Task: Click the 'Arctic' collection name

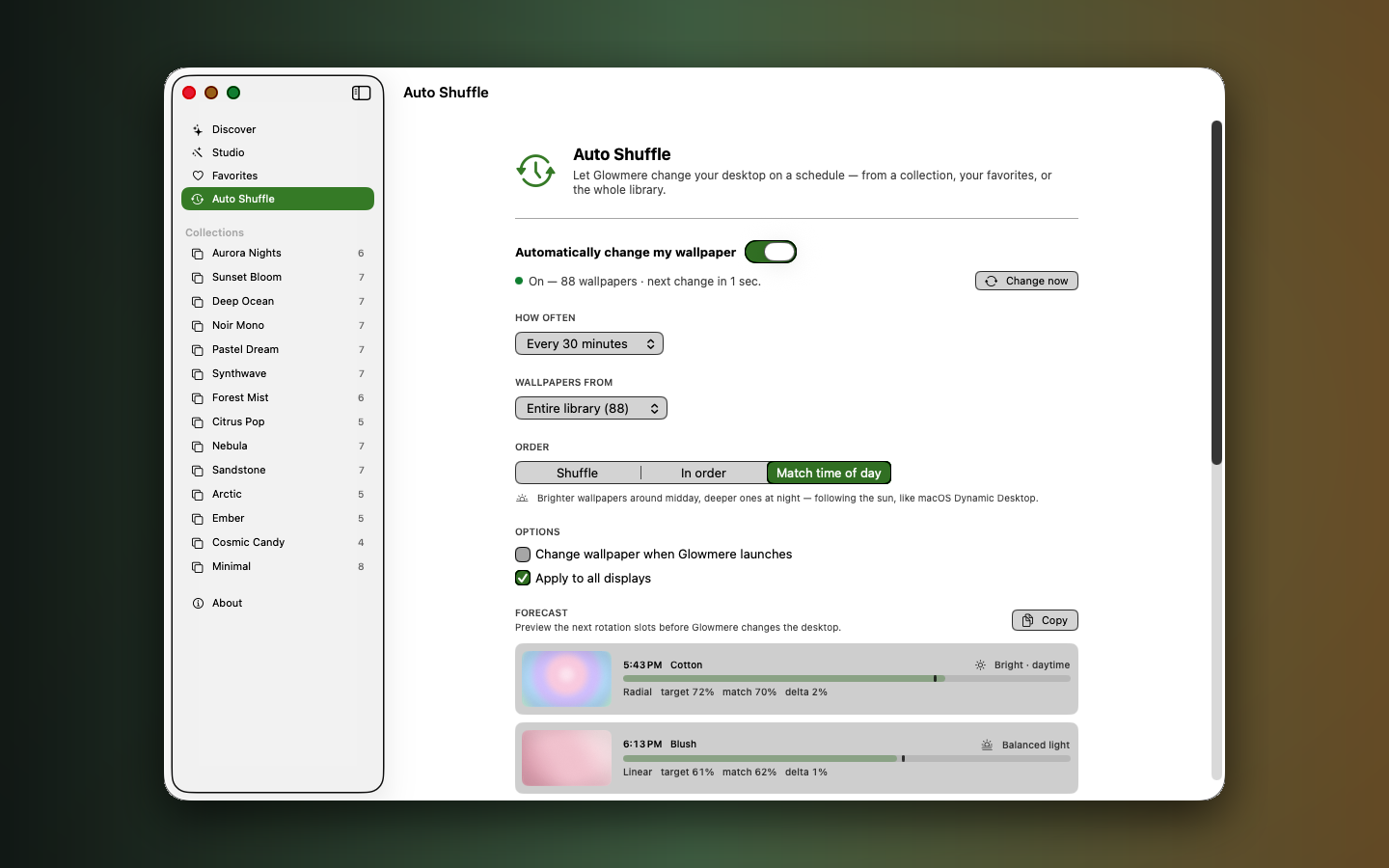Action: [x=228, y=495]
